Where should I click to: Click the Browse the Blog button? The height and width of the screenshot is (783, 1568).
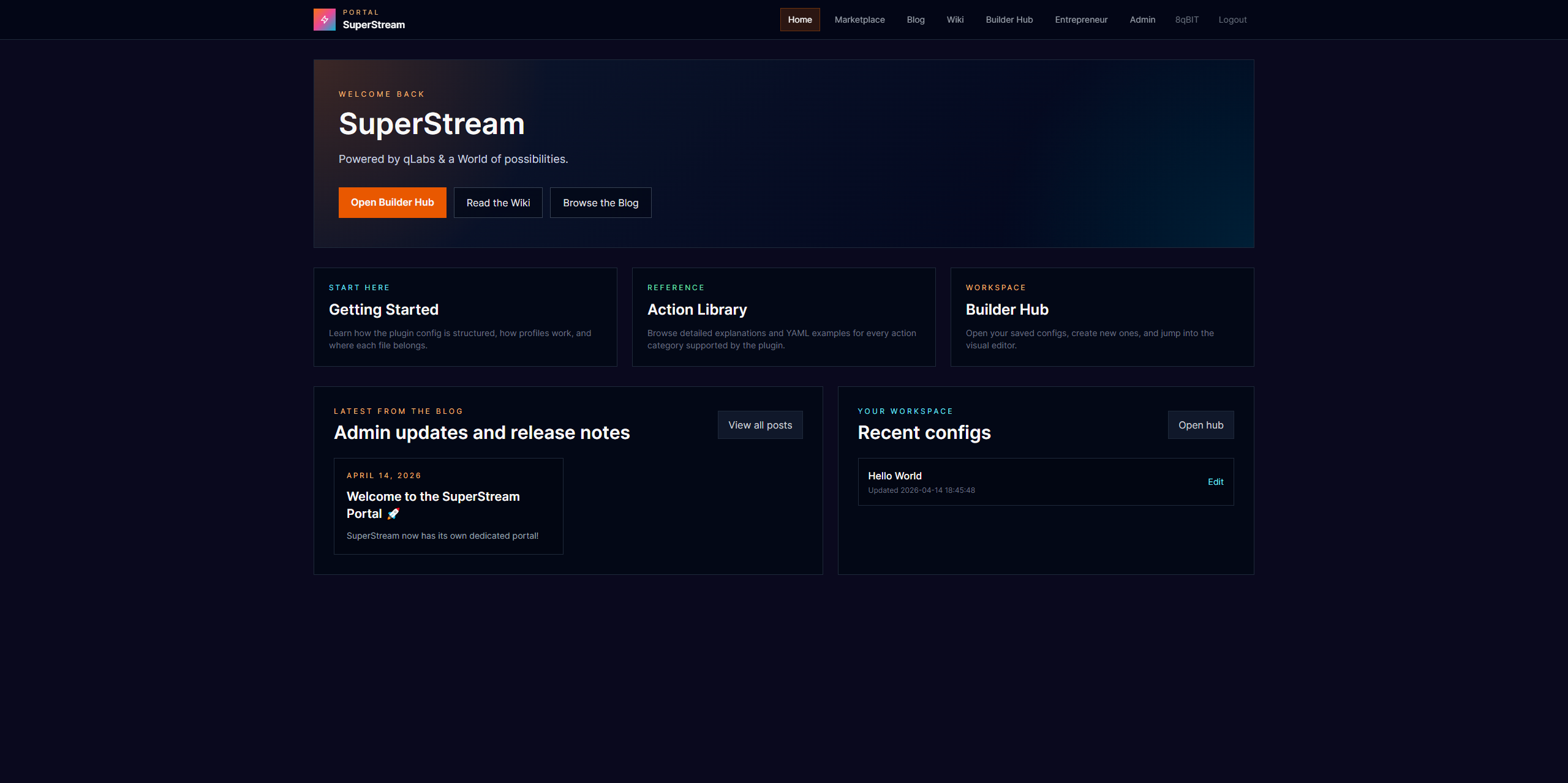600,203
